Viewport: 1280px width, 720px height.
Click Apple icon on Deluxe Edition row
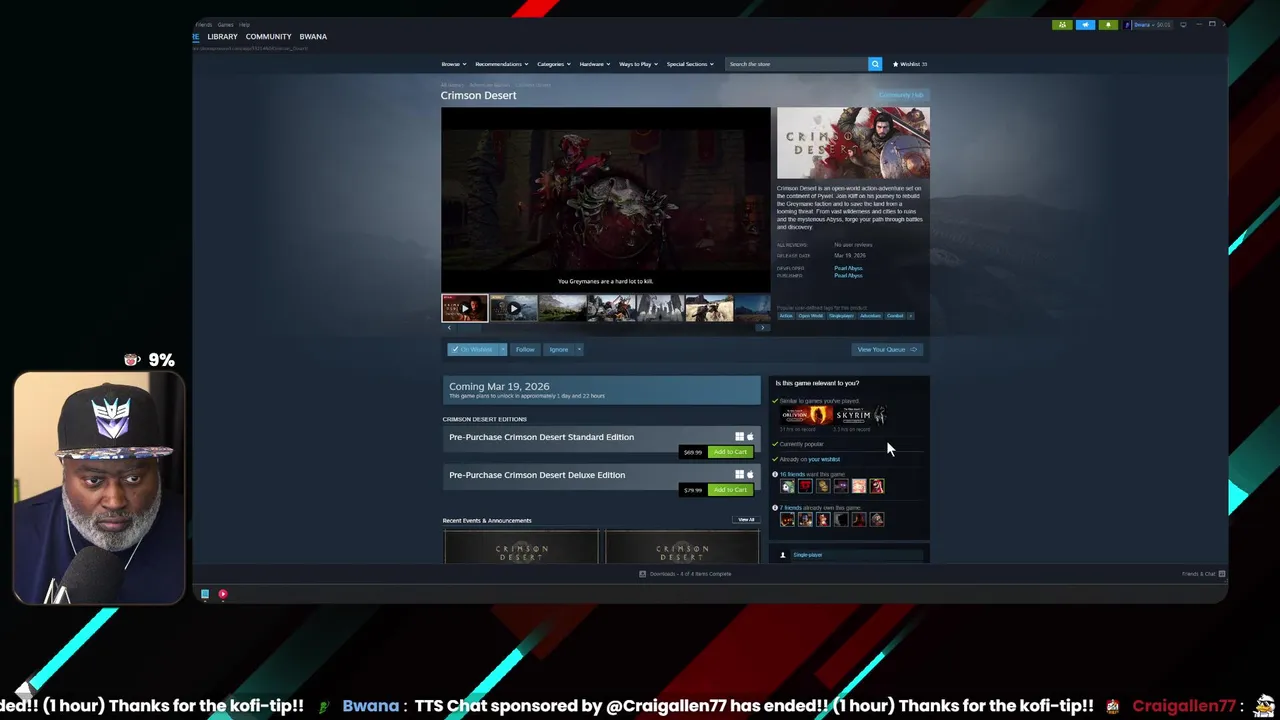click(x=750, y=475)
